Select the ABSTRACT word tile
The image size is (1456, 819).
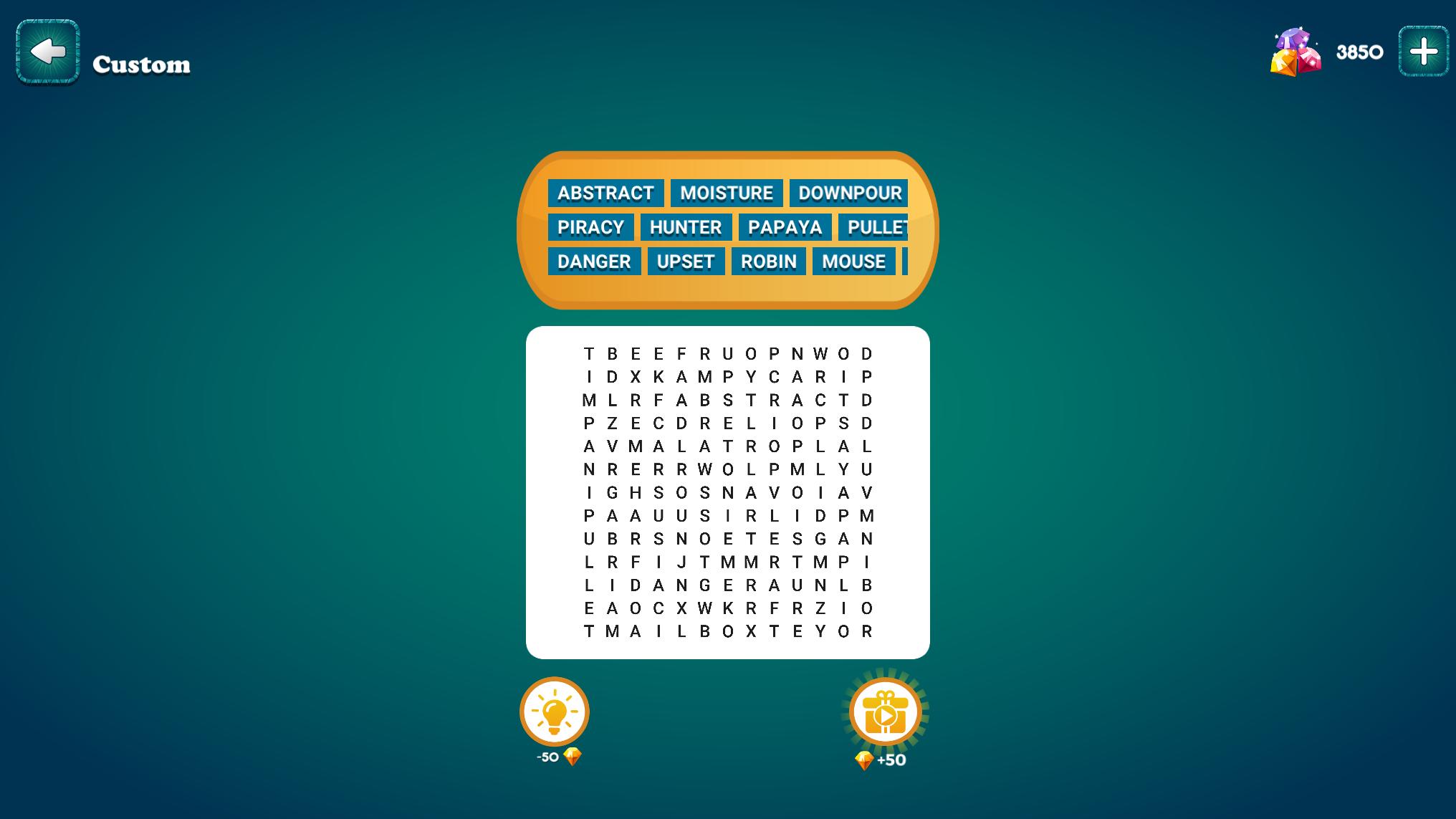coord(605,192)
